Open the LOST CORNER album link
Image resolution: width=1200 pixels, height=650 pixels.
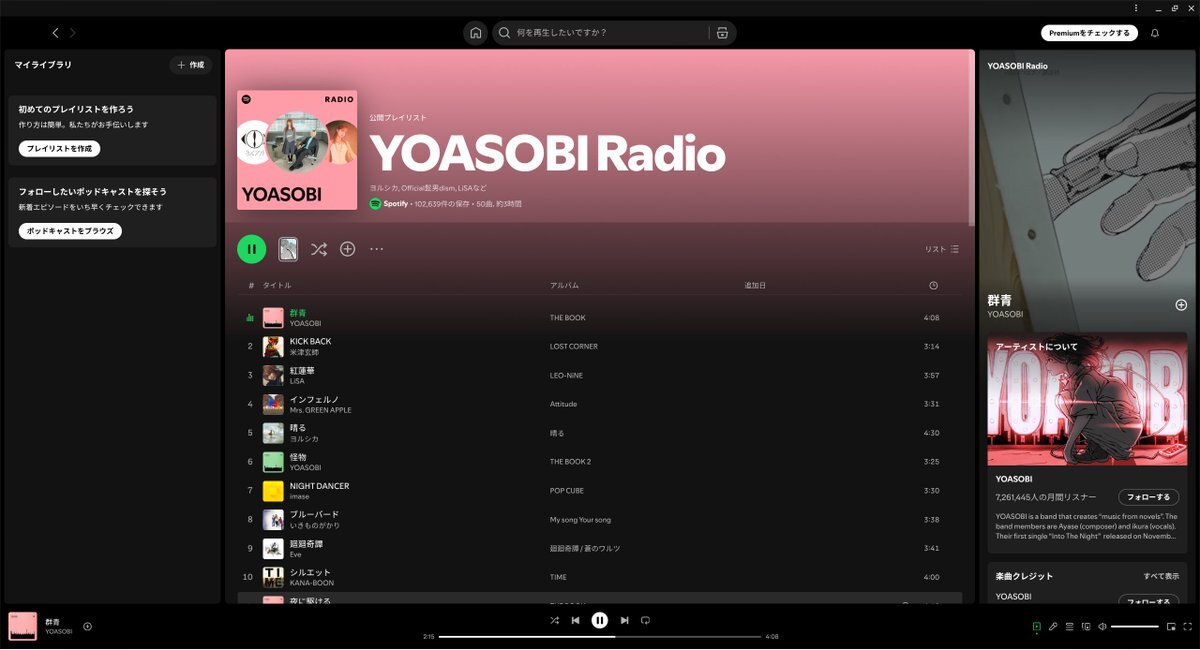574,346
